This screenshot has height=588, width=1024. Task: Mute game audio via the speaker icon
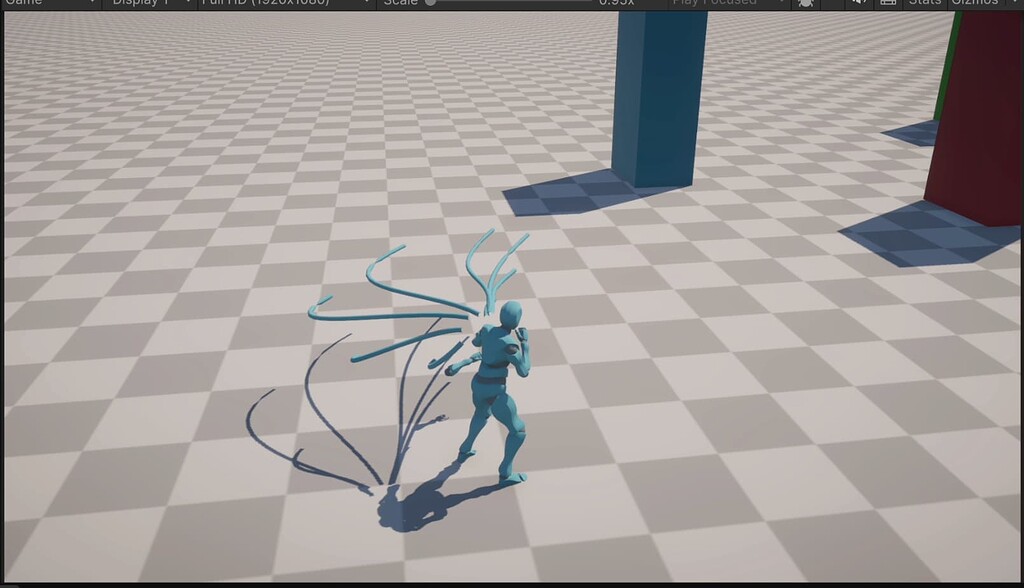(x=860, y=4)
